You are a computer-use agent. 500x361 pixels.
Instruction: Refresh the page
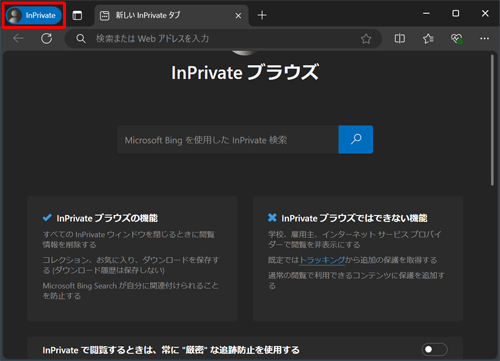[x=47, y=39]
